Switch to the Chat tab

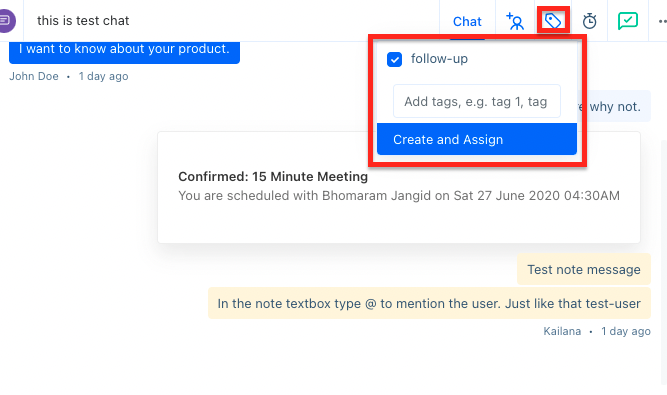[467, 21]
